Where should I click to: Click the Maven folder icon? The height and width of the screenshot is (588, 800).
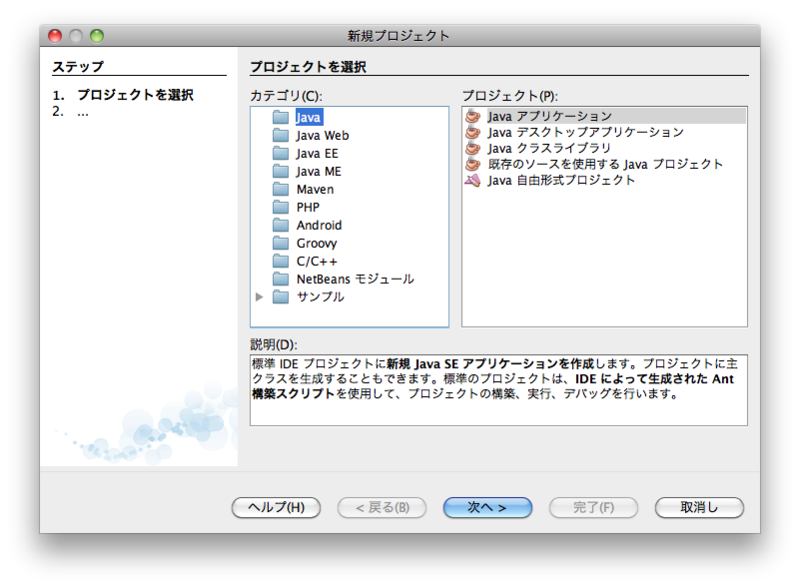pyautogui.click(x=281, y=189)
